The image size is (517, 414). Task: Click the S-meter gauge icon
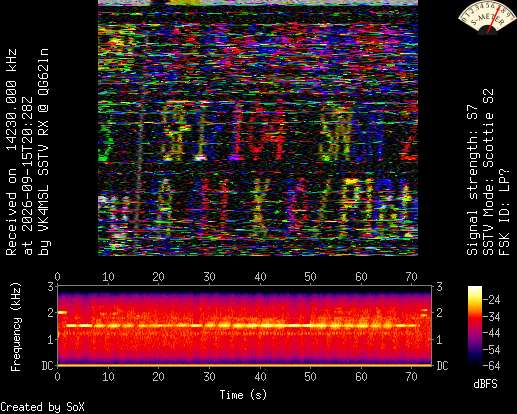pyautogui.click(x=487, y=17)
